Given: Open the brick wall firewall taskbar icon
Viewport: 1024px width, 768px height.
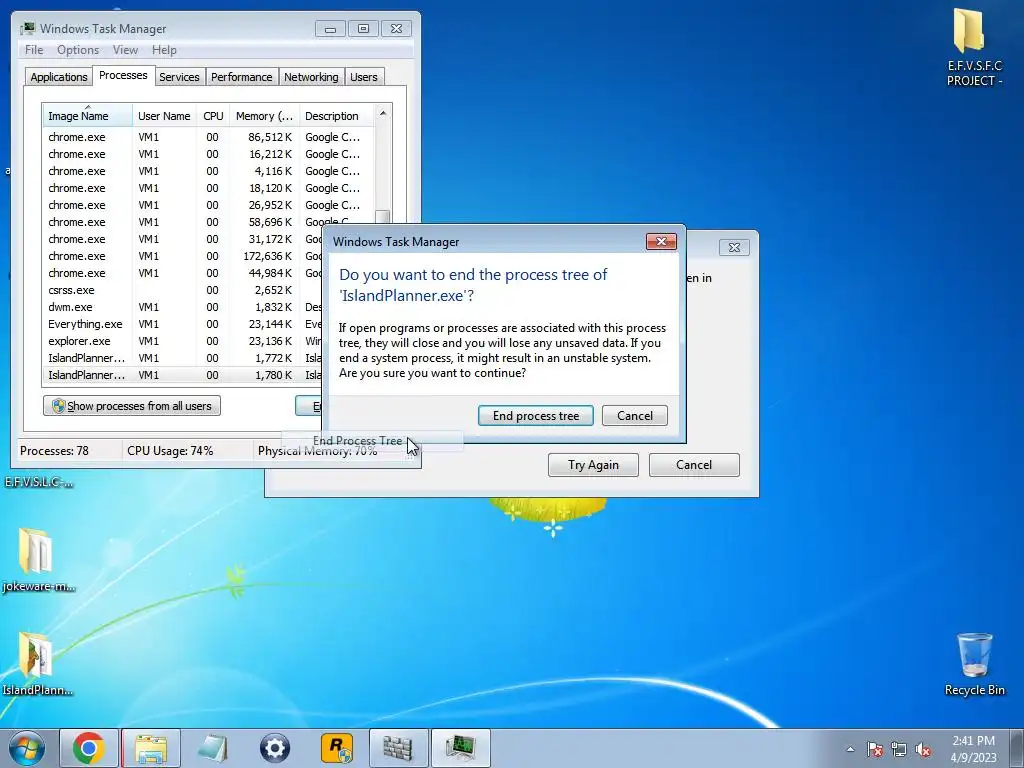Looking at the screenshot, I should click(398, 748).
